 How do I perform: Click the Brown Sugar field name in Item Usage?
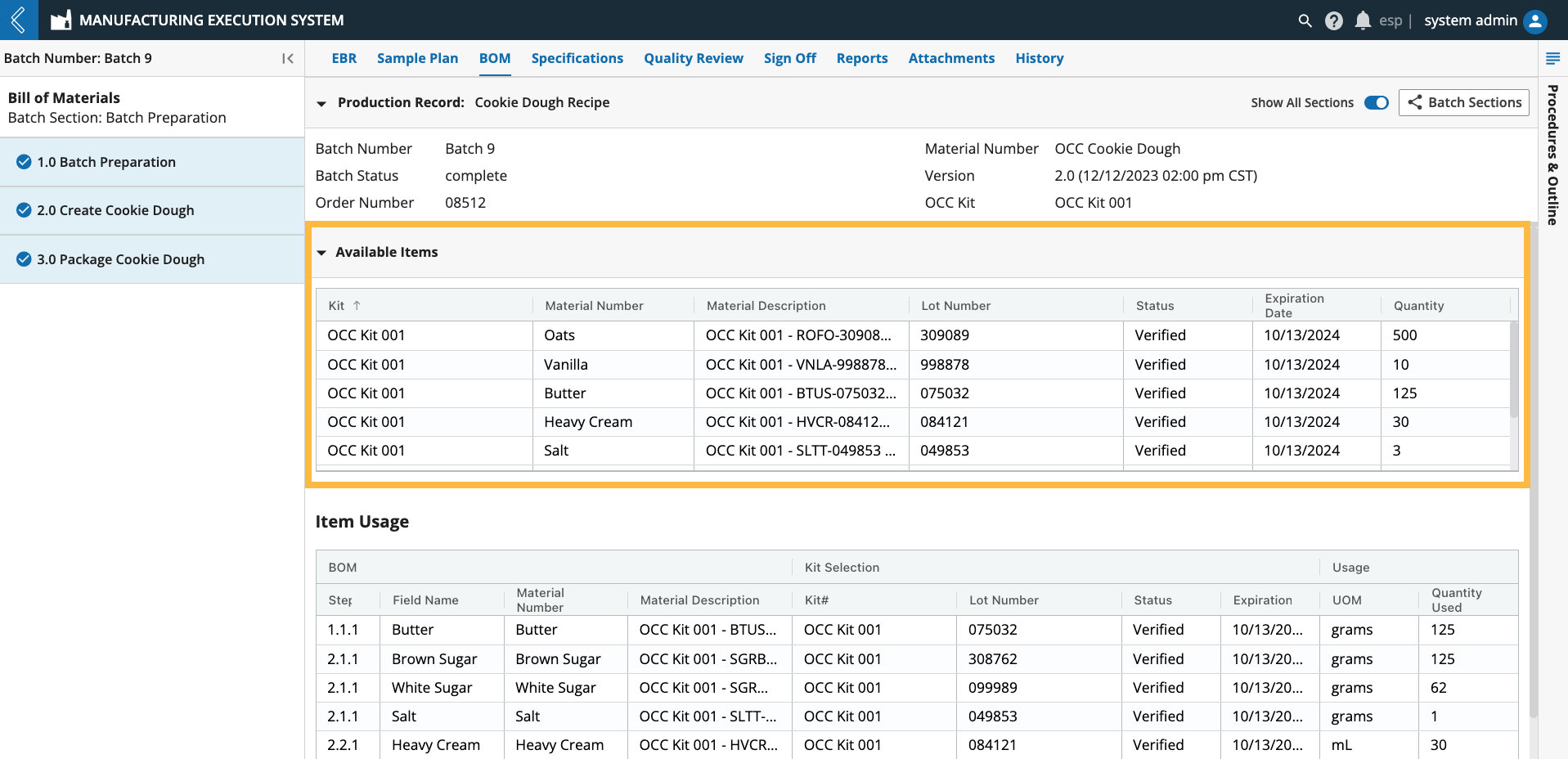point(434,659)
